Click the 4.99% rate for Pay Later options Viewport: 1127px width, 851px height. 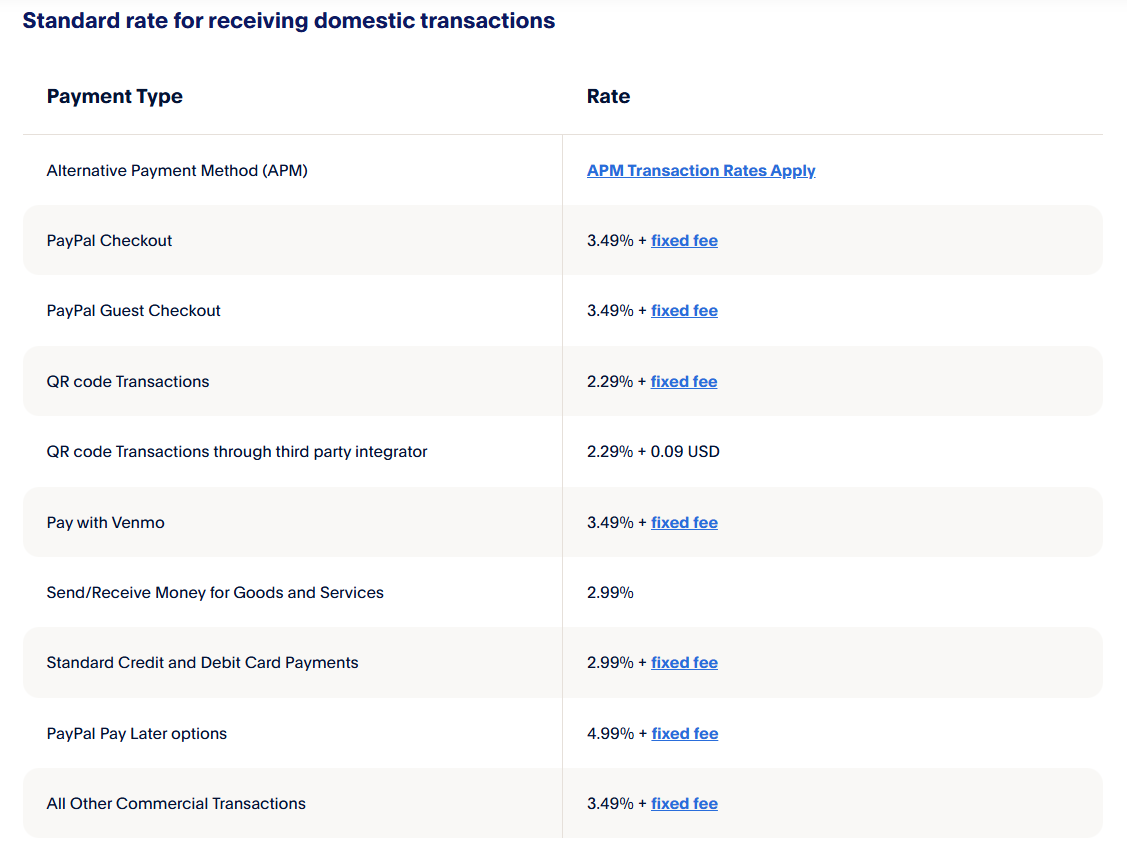[610, 734]
